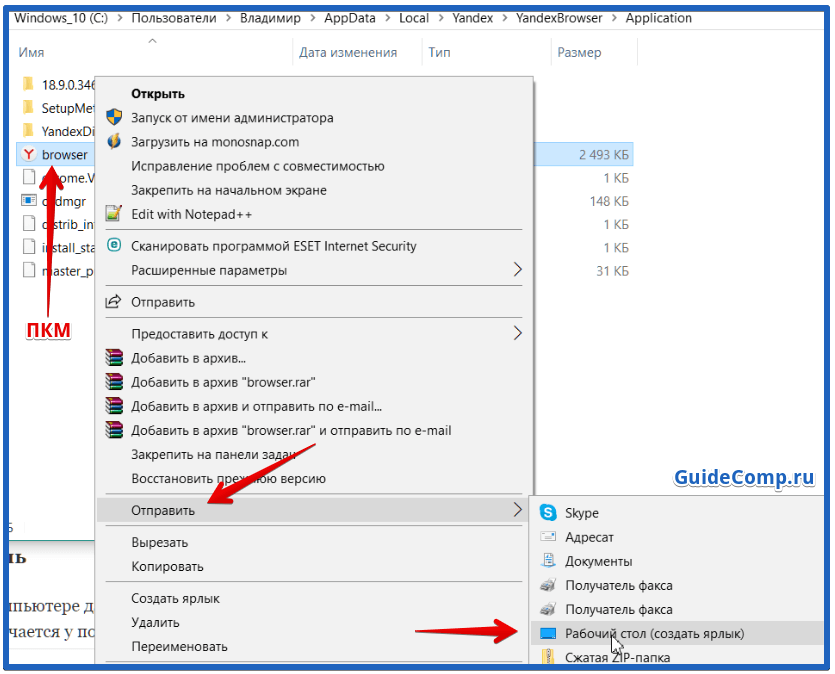The height and width of the screenshot is (674, 835).
Task: Select Закрепить на начальном экране
Action: point(314,190)
